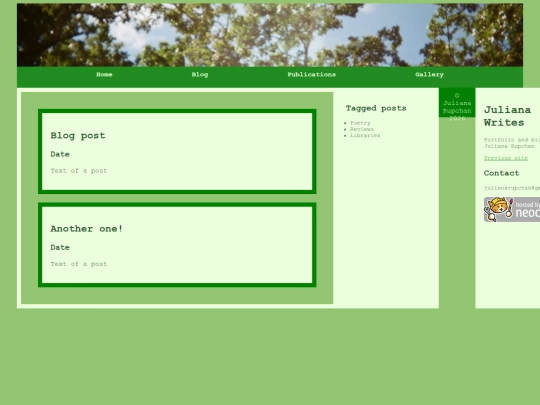Go to the Blog page
This screenshot has width=540, height=405.
pos(200,75)
